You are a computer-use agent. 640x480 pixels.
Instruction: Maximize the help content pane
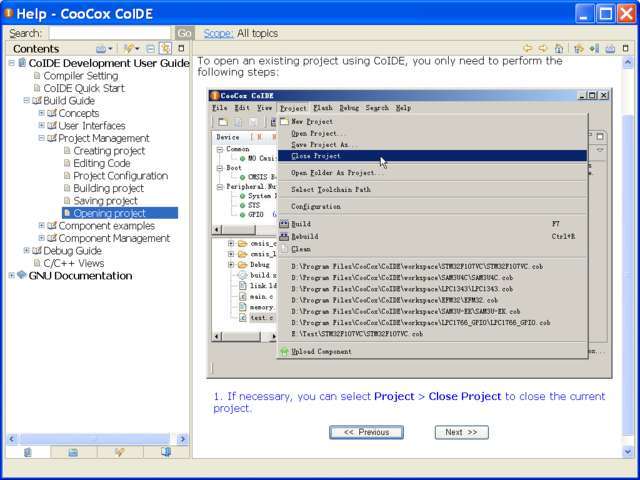(626, 49)
